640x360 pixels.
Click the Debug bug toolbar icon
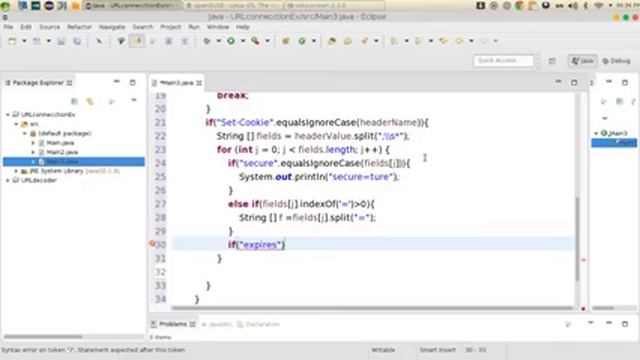(x=207, y=41)
